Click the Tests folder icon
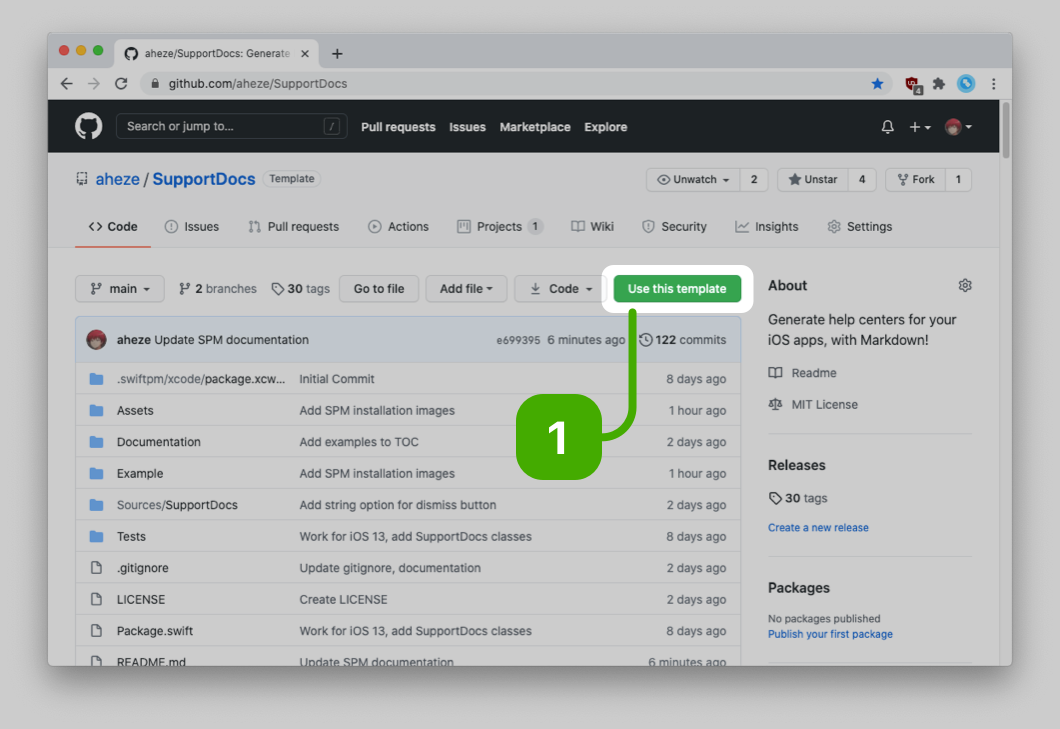The image size is (1060, 729). 97,536
